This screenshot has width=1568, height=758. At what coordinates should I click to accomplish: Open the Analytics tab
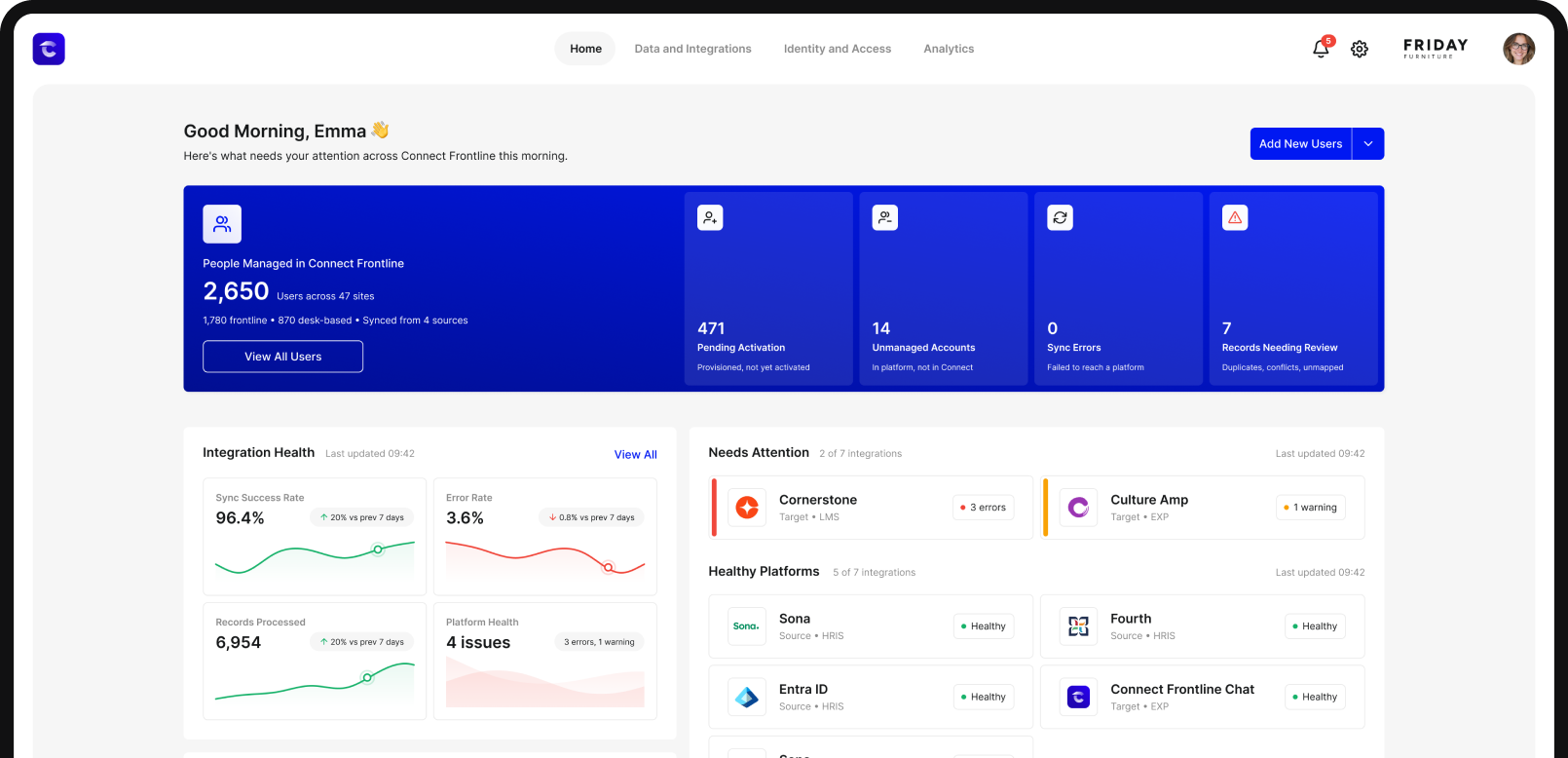click(949, 49)
